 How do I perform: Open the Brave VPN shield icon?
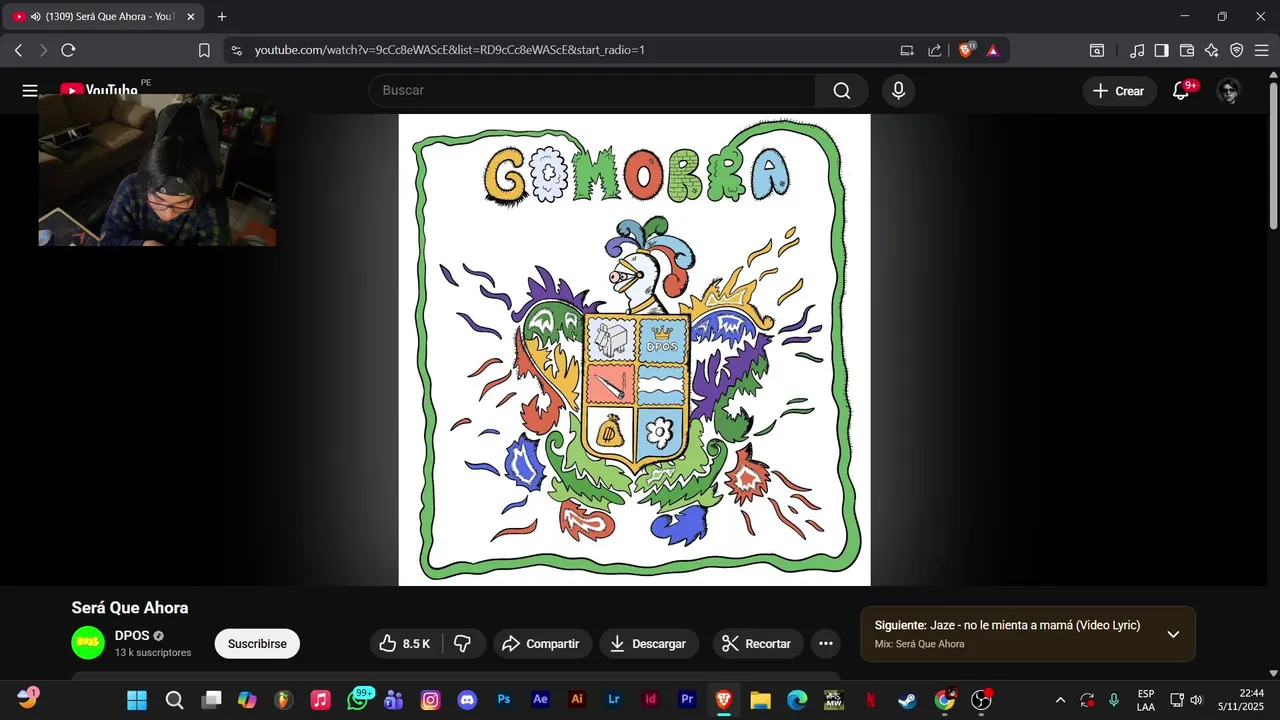[x=1237, y=50]
